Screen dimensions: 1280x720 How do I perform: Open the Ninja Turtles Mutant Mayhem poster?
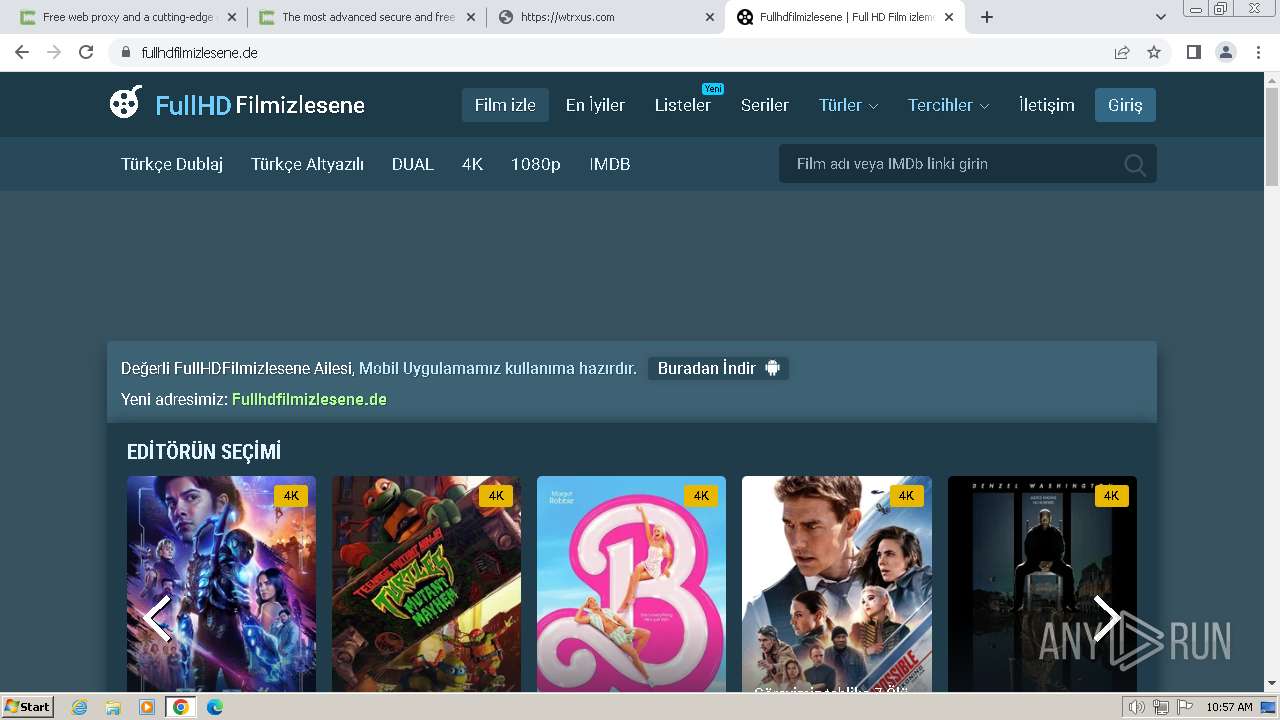pyautogui.click(x=426, y=584)
